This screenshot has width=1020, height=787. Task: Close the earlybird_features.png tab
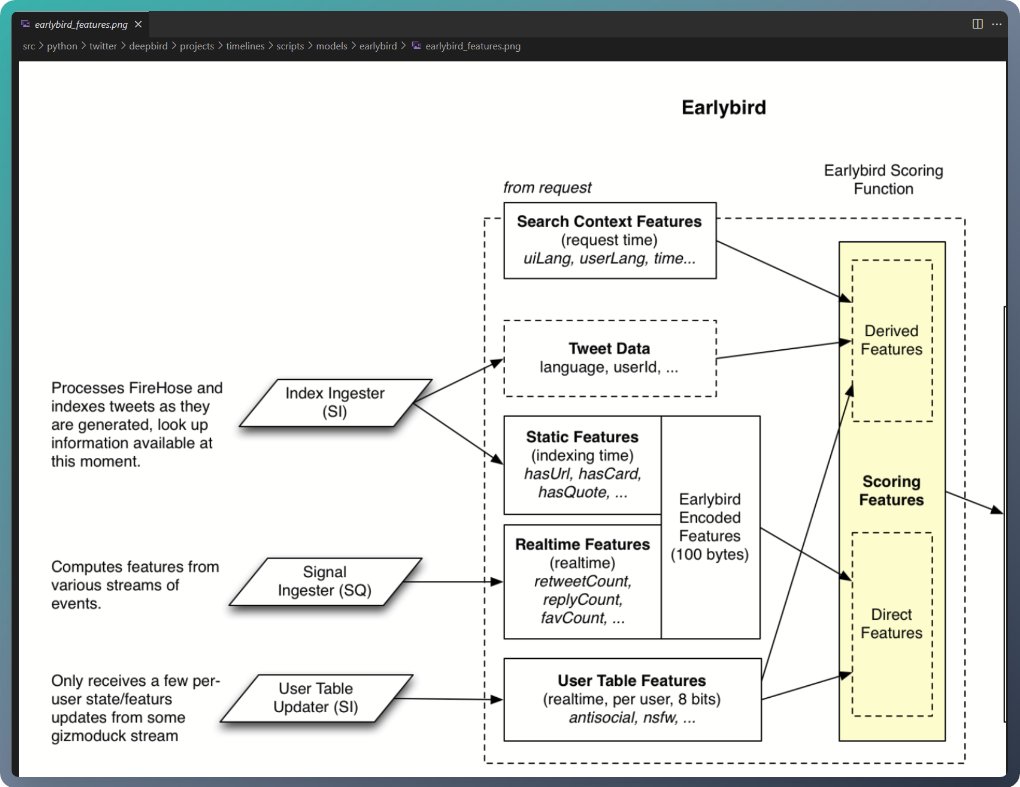click(138, 24)
